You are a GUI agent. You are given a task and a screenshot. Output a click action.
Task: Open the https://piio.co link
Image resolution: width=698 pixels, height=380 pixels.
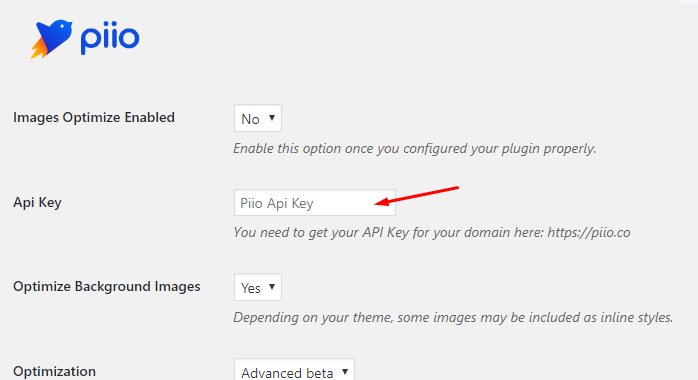coord(588,232)
